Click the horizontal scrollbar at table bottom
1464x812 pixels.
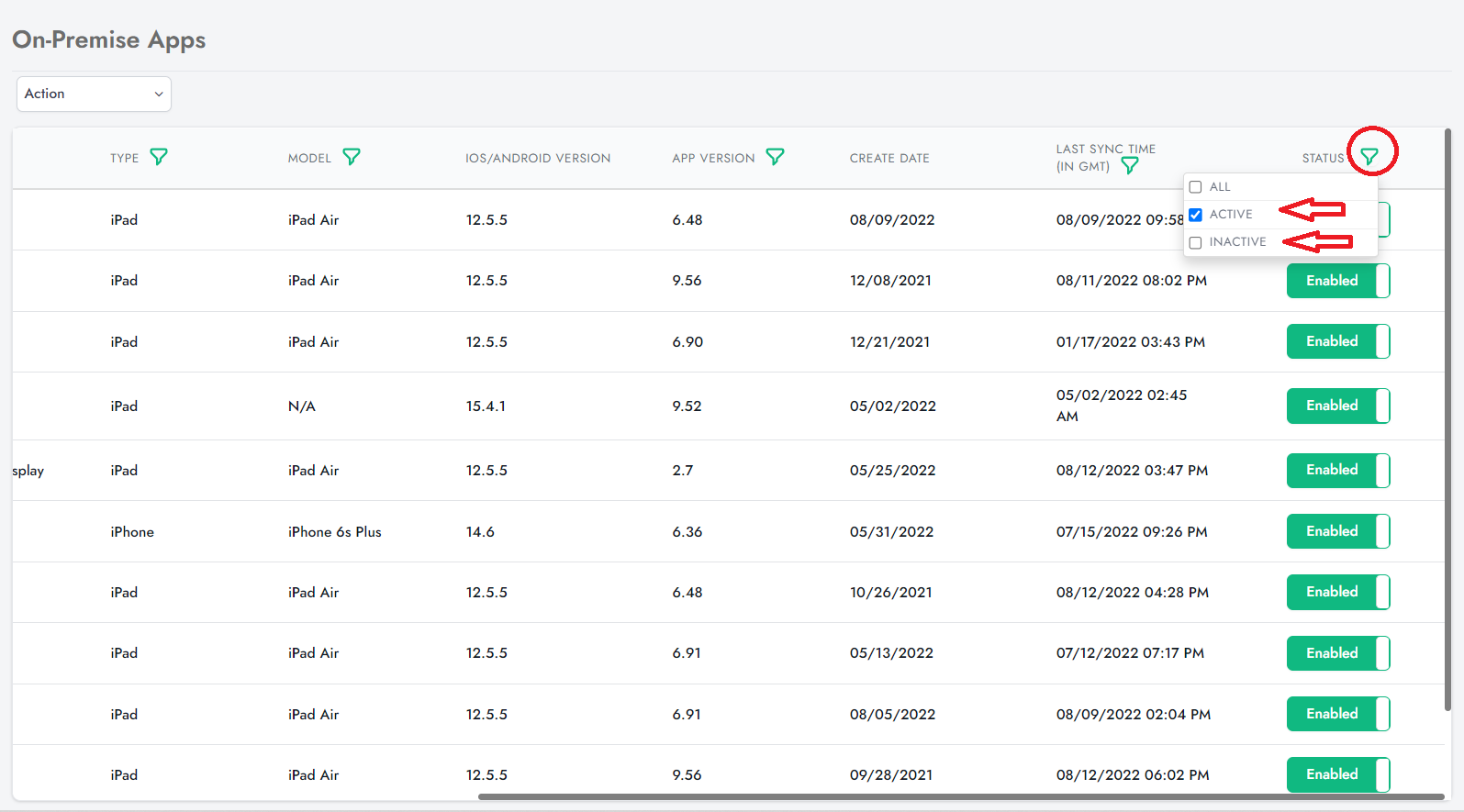pos(961,796)
